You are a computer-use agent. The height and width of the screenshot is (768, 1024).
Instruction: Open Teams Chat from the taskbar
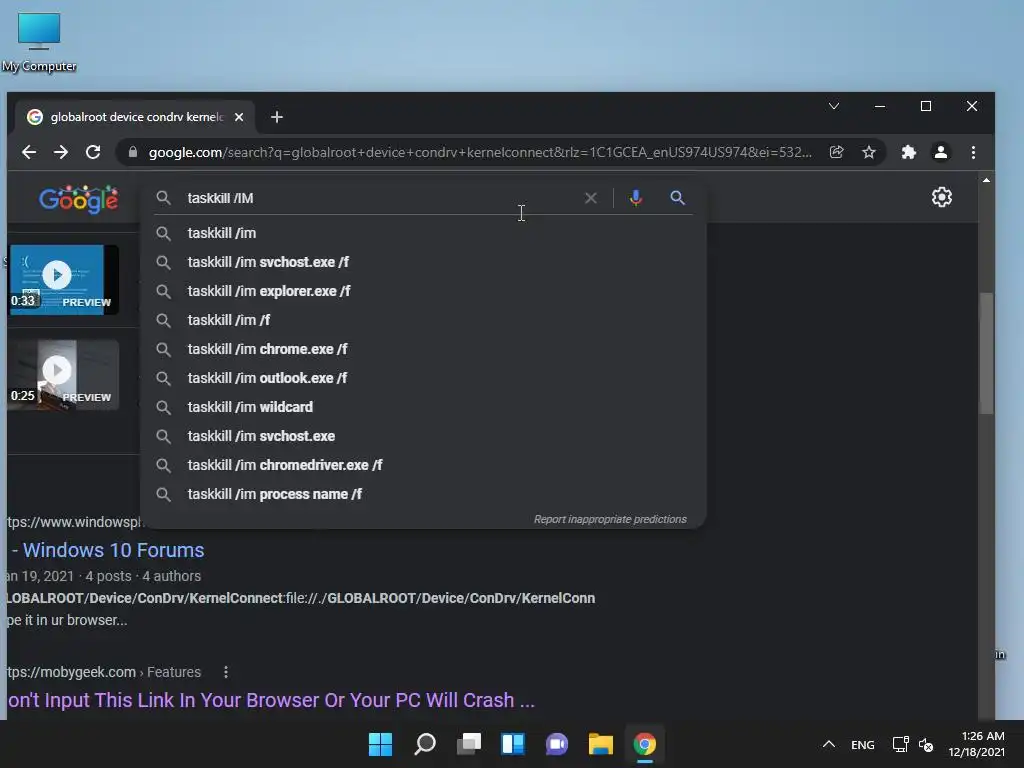(x=556, y=744)
